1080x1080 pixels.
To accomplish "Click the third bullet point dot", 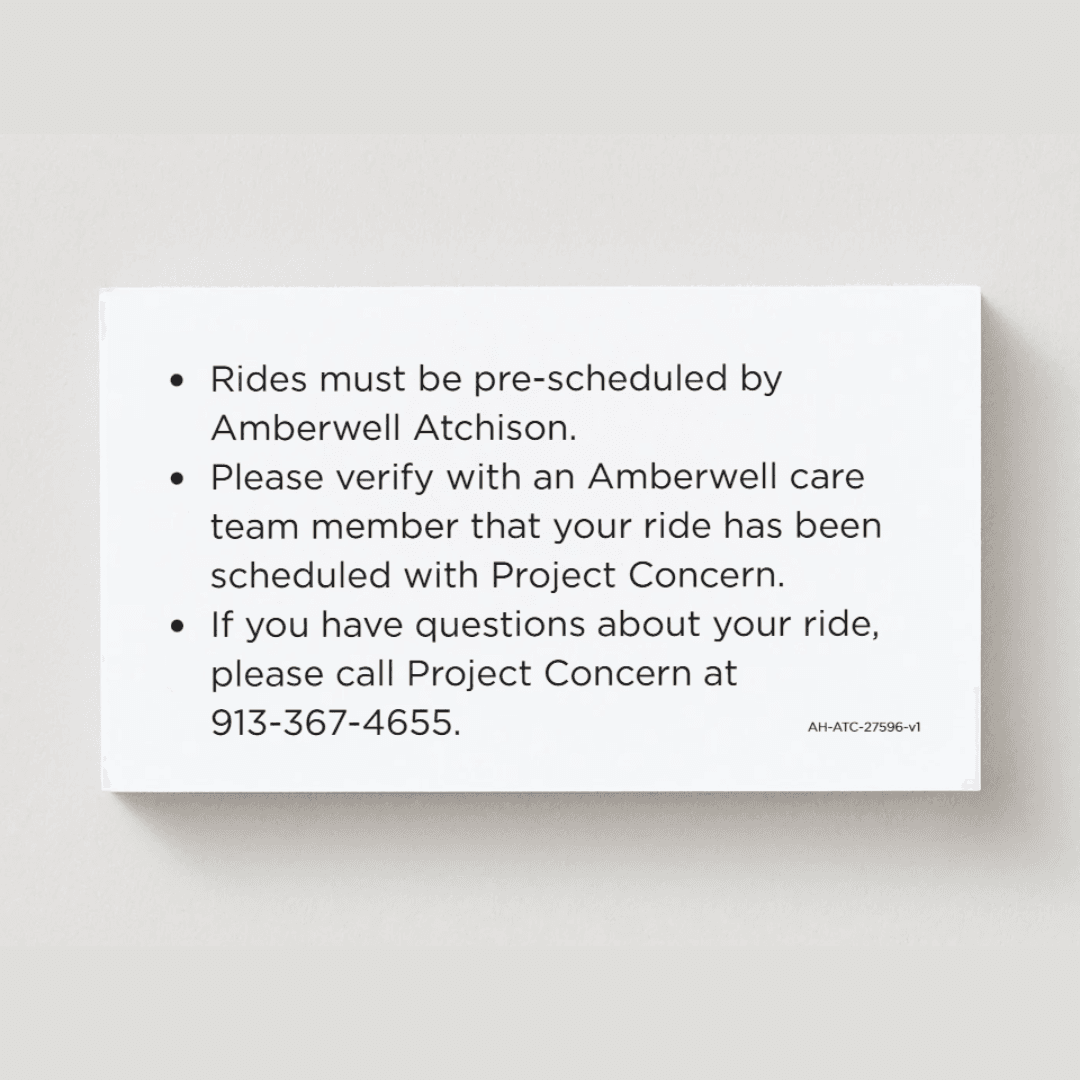I will 178,626.
